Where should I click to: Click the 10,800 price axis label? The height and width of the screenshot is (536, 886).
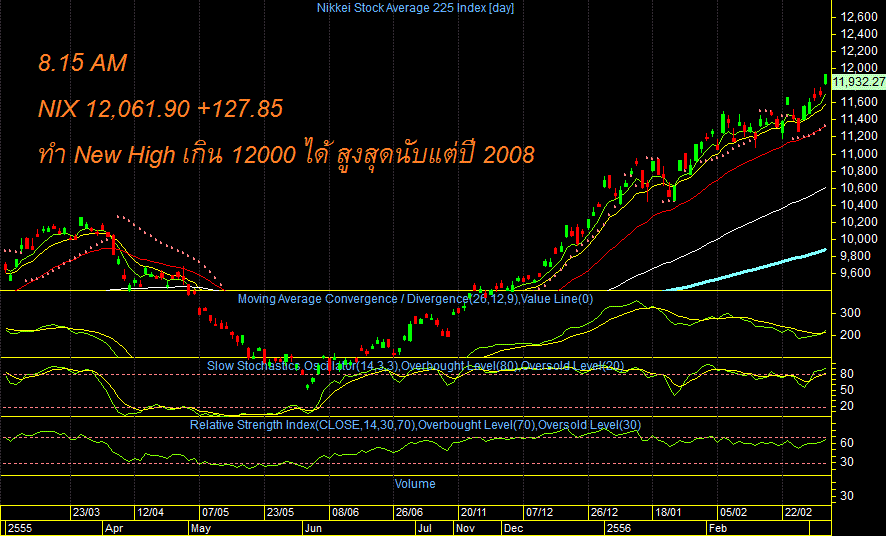pyautogui.click(x=859, y=171)
